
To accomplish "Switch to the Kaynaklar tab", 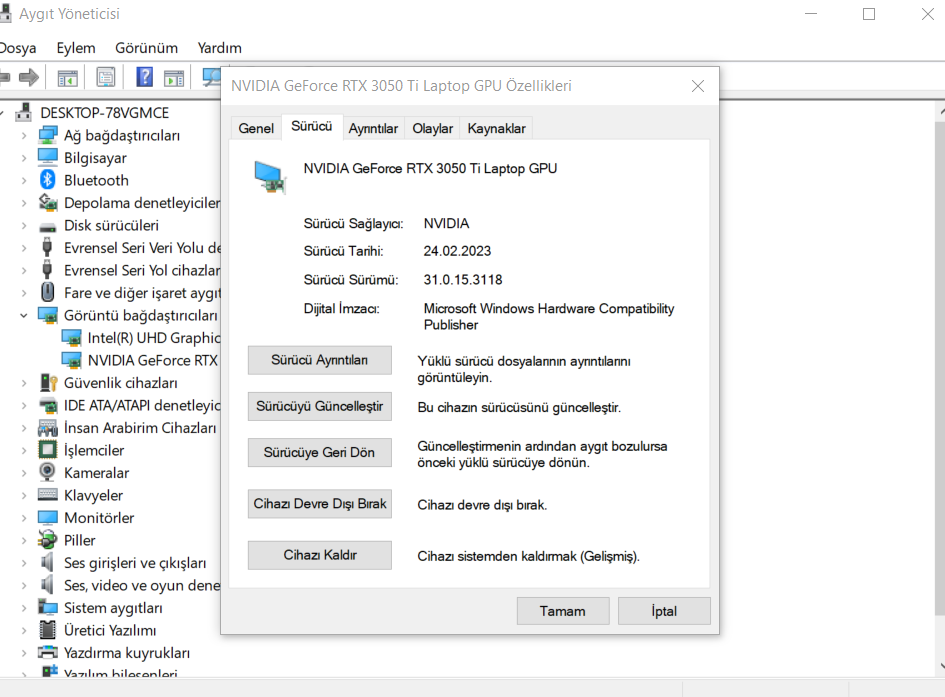I will coord(497,128).
